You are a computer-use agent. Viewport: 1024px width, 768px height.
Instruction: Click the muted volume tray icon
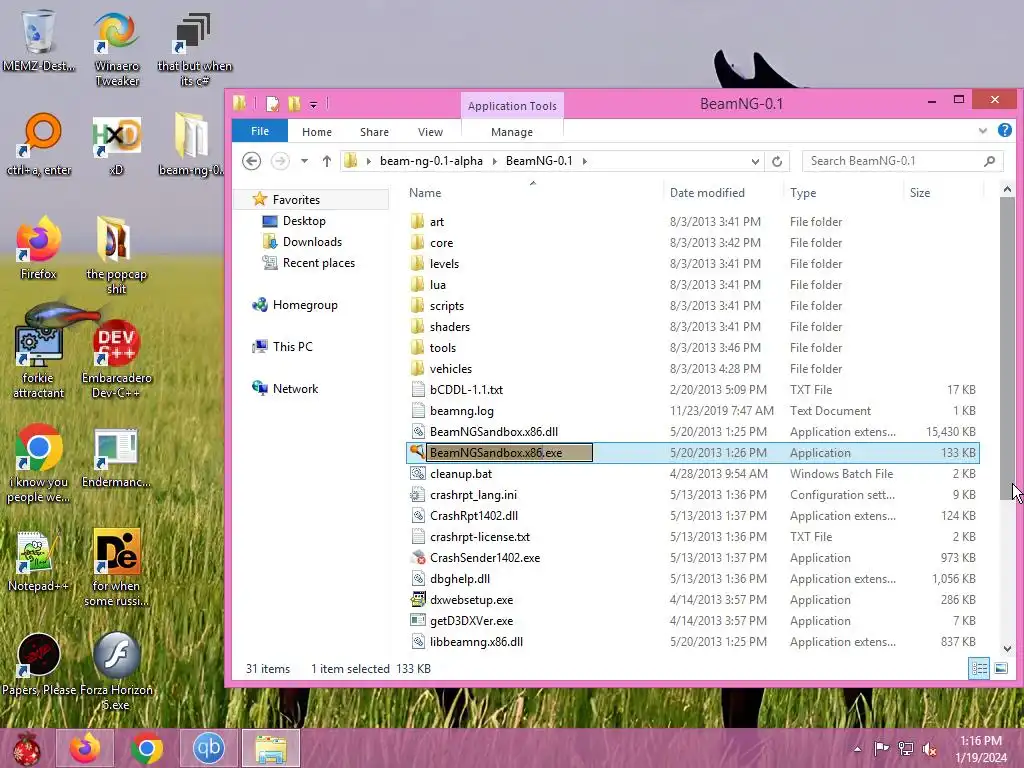(929, 748)
